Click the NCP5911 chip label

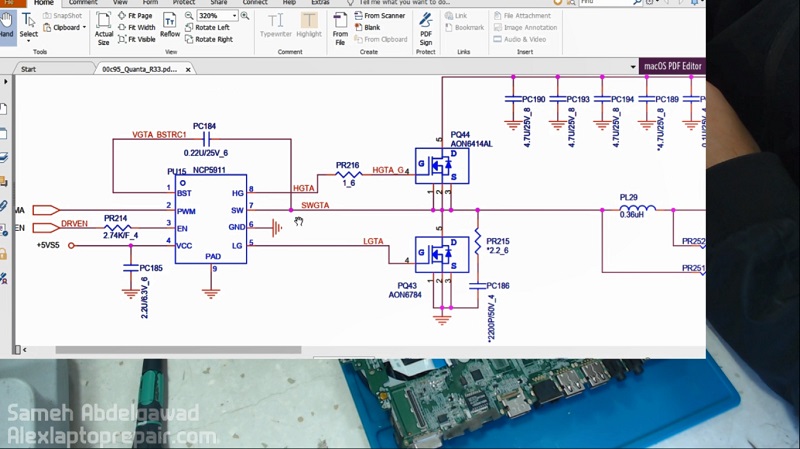tap(209, 170)
